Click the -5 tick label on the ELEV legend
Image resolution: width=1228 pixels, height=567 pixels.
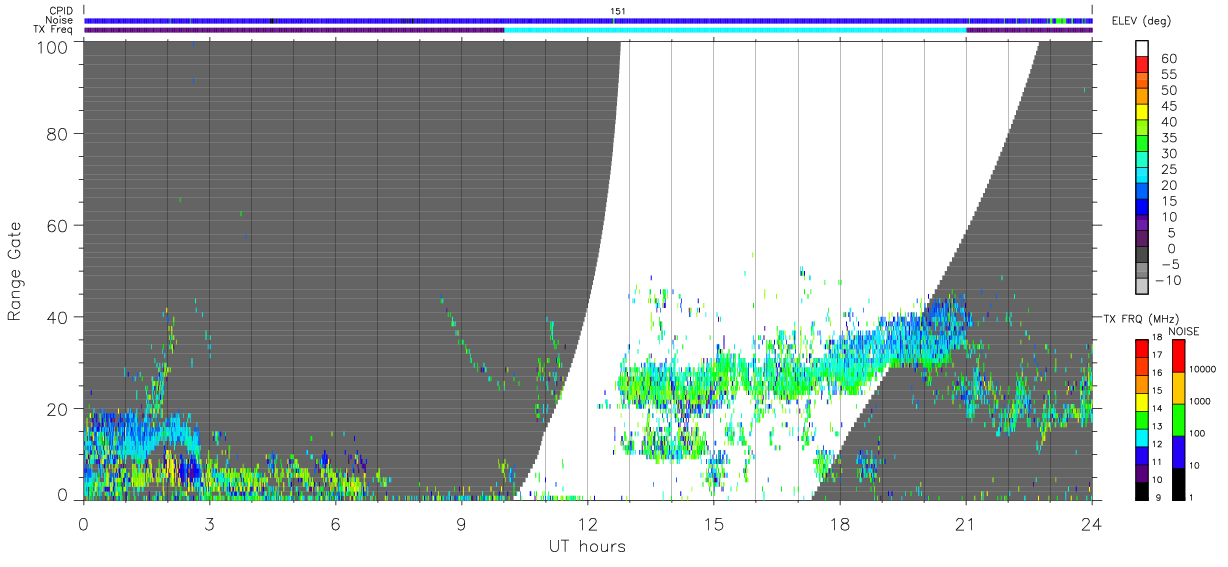tap(1169, 264)
